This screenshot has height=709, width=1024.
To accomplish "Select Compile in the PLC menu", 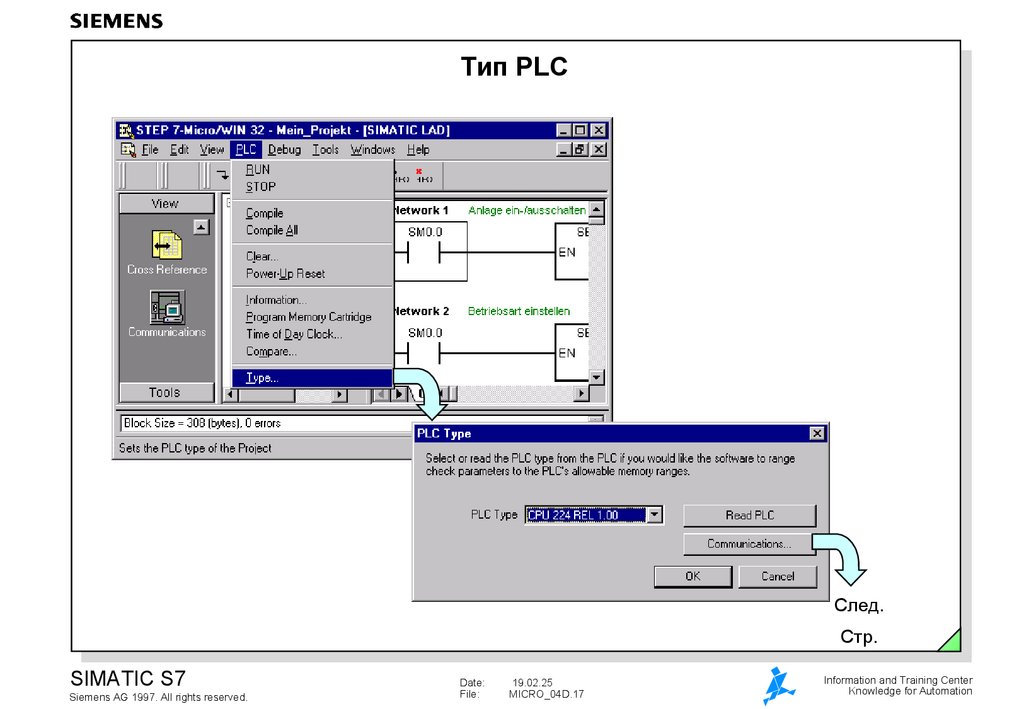I will [x=313, y=213].
